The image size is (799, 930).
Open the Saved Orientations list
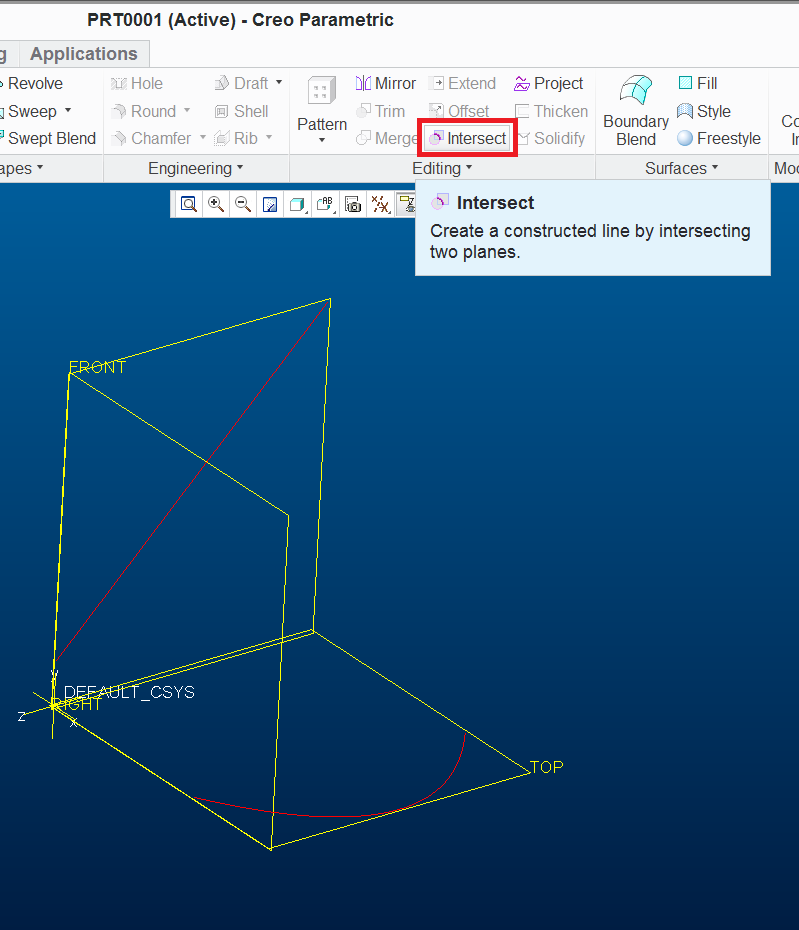324,205
